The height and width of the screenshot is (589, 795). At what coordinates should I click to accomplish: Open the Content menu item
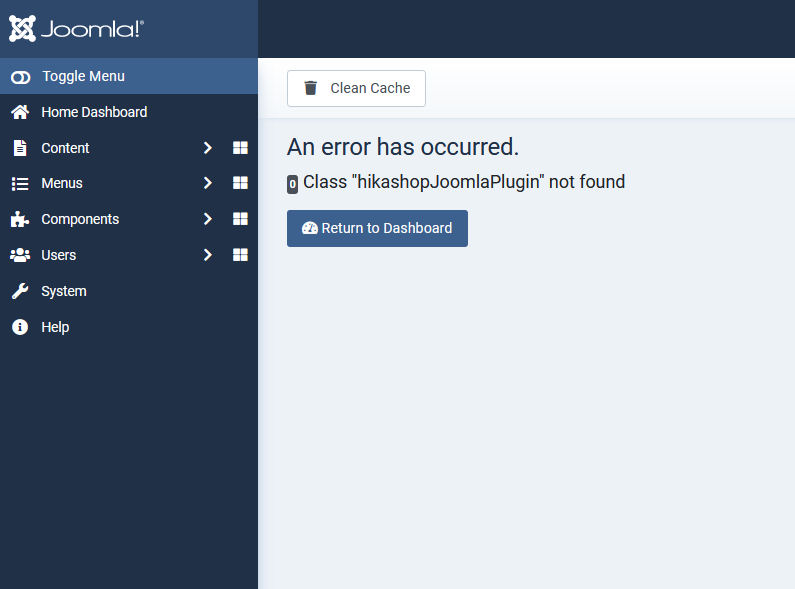point(65,148)
